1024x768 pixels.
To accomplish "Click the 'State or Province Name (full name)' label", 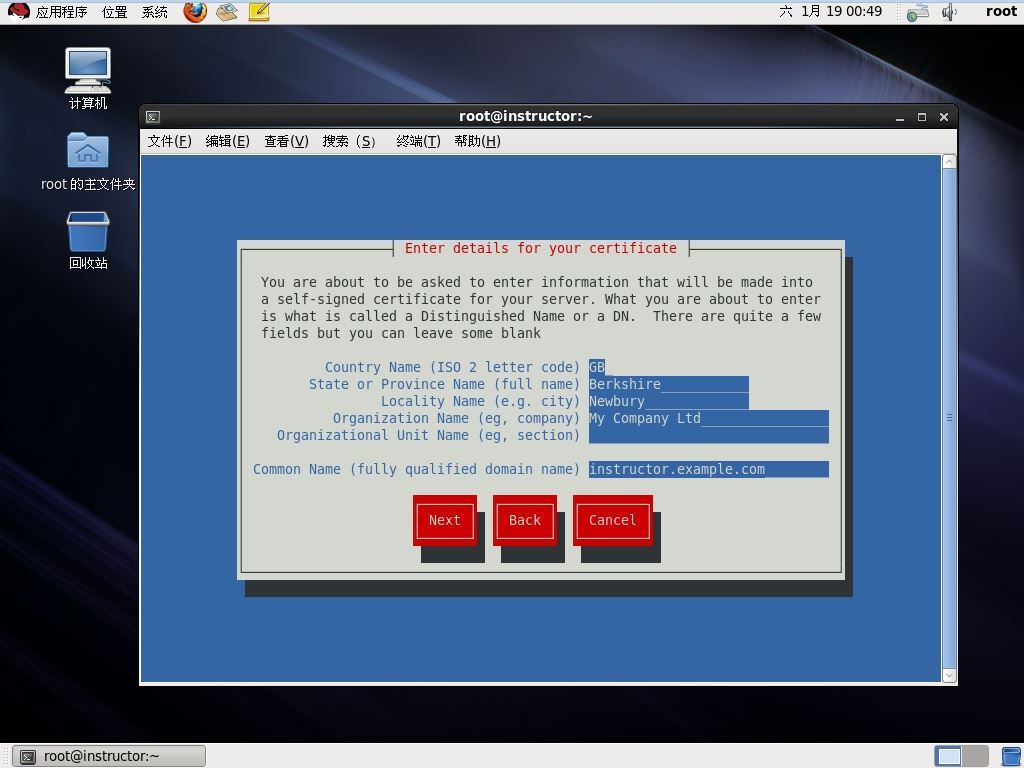I will point(444,384).
